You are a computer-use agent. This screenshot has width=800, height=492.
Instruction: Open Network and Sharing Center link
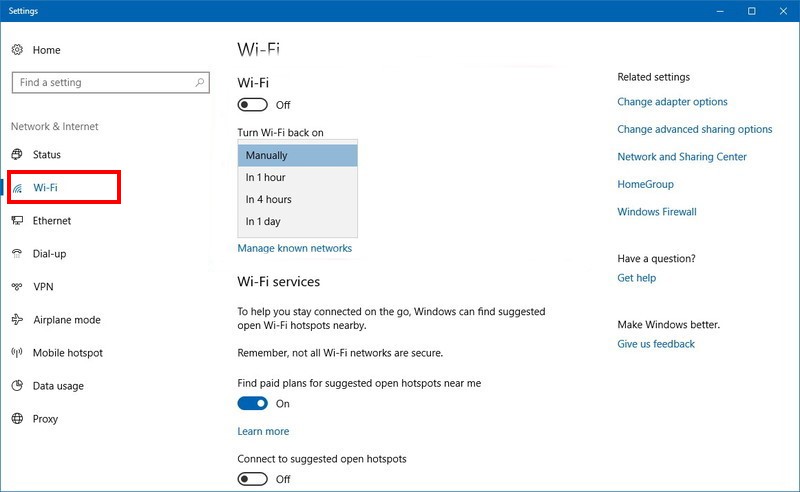[x=682, y=157]
